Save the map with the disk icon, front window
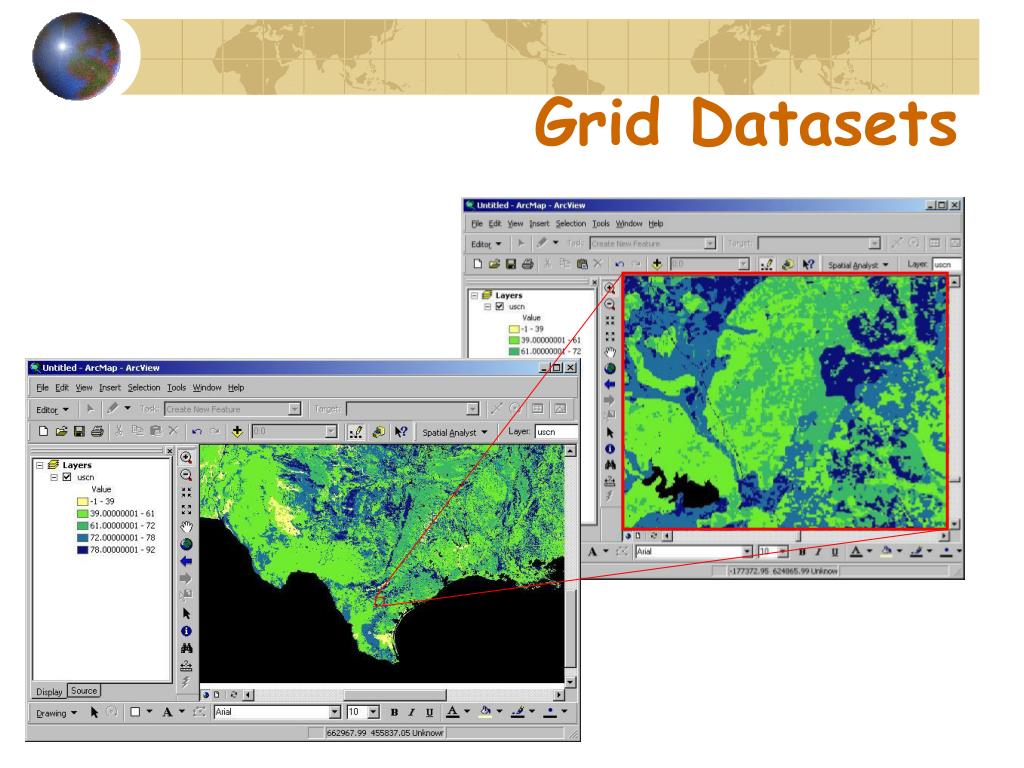The image size is (1024, 768). click(79, 431)
